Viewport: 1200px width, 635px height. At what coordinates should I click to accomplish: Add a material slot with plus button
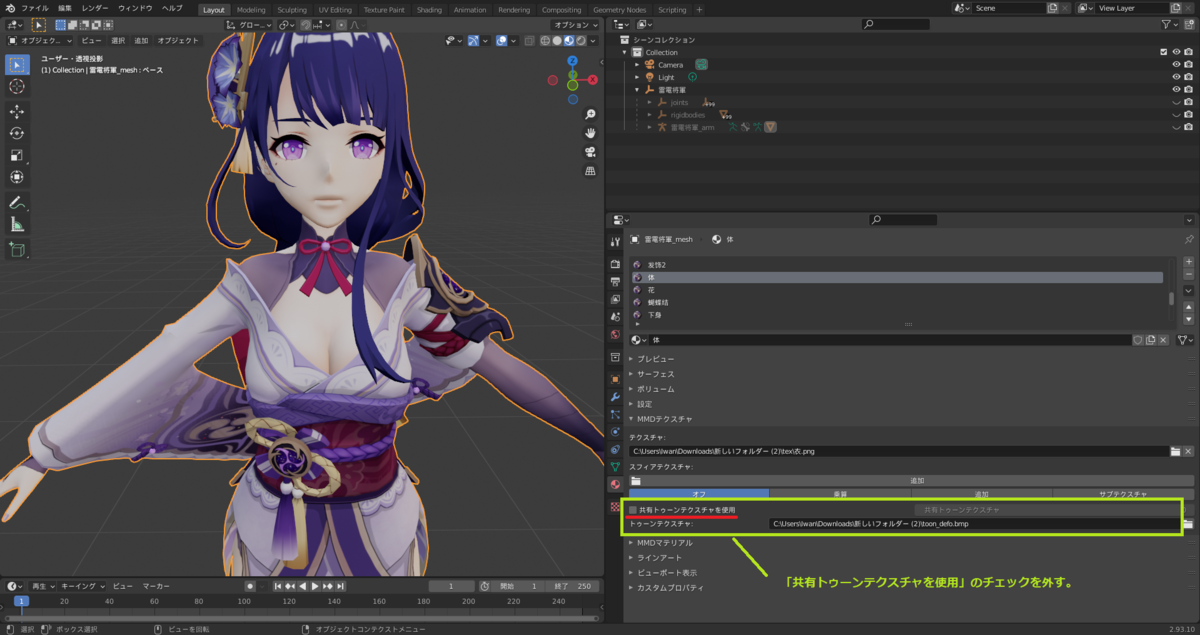pos(1188,261)
